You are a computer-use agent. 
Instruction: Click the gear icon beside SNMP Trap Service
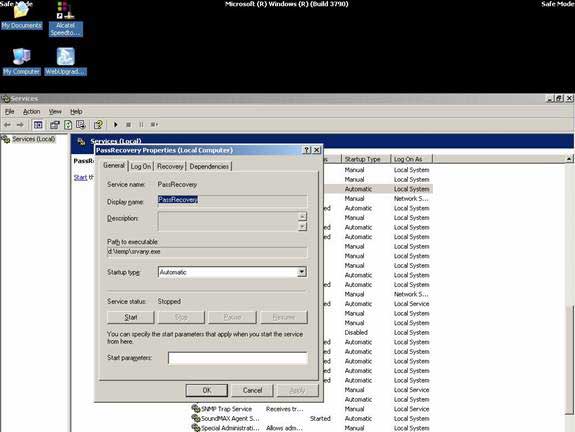click(x=195, y=409)
